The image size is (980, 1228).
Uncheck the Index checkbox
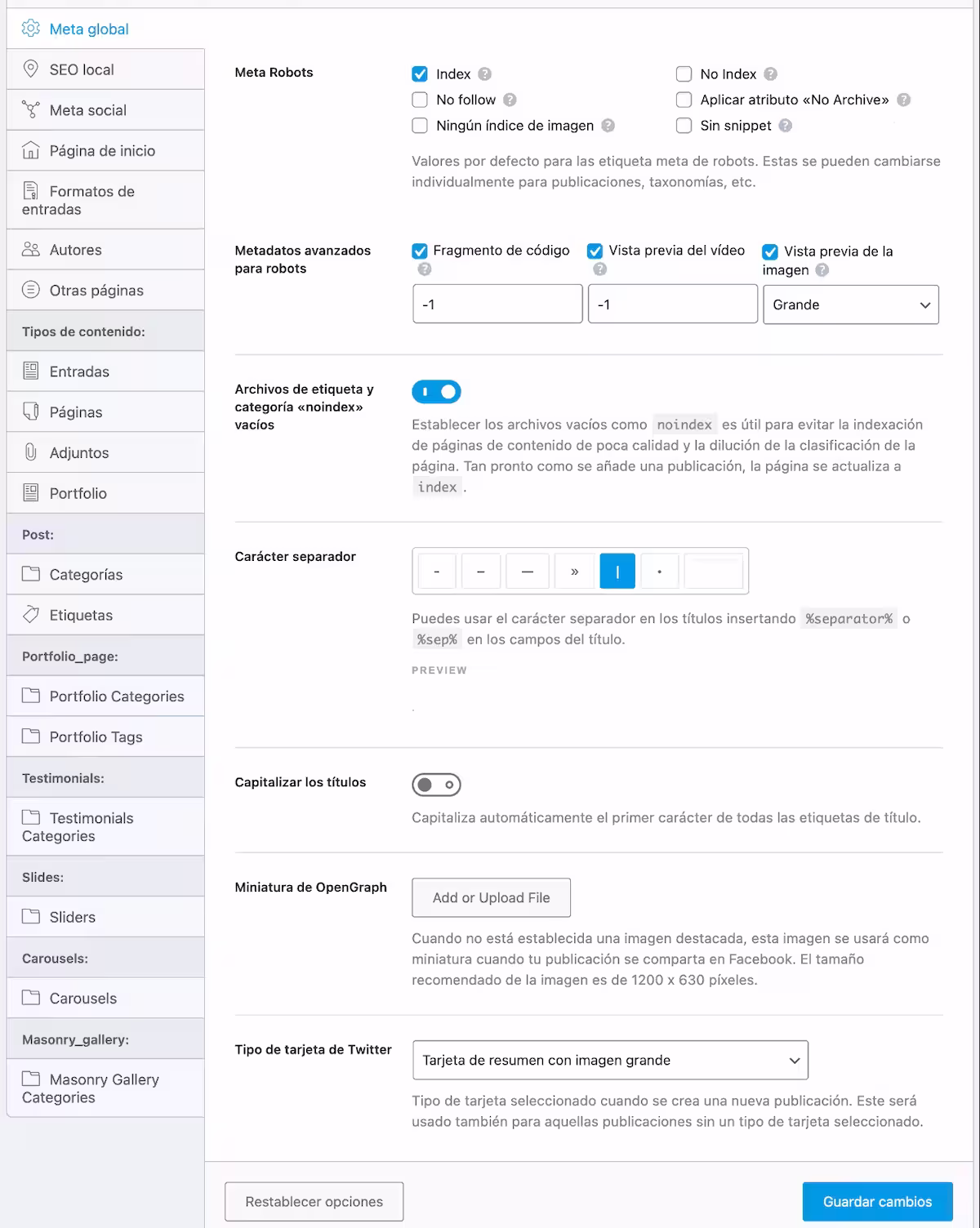coord(420,74)
